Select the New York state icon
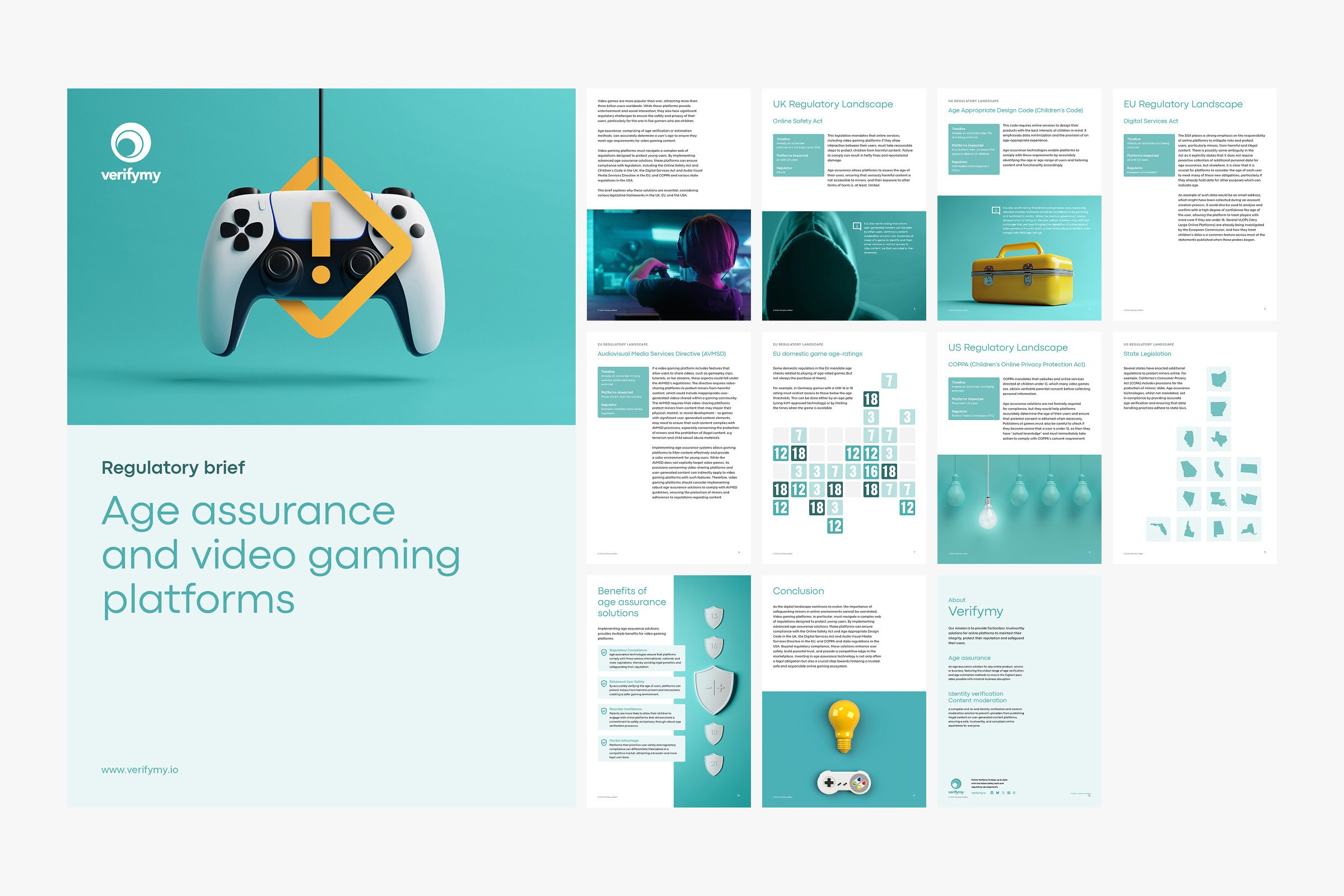This screenshot has width=1344, height=896. (x=1249, y=529)
